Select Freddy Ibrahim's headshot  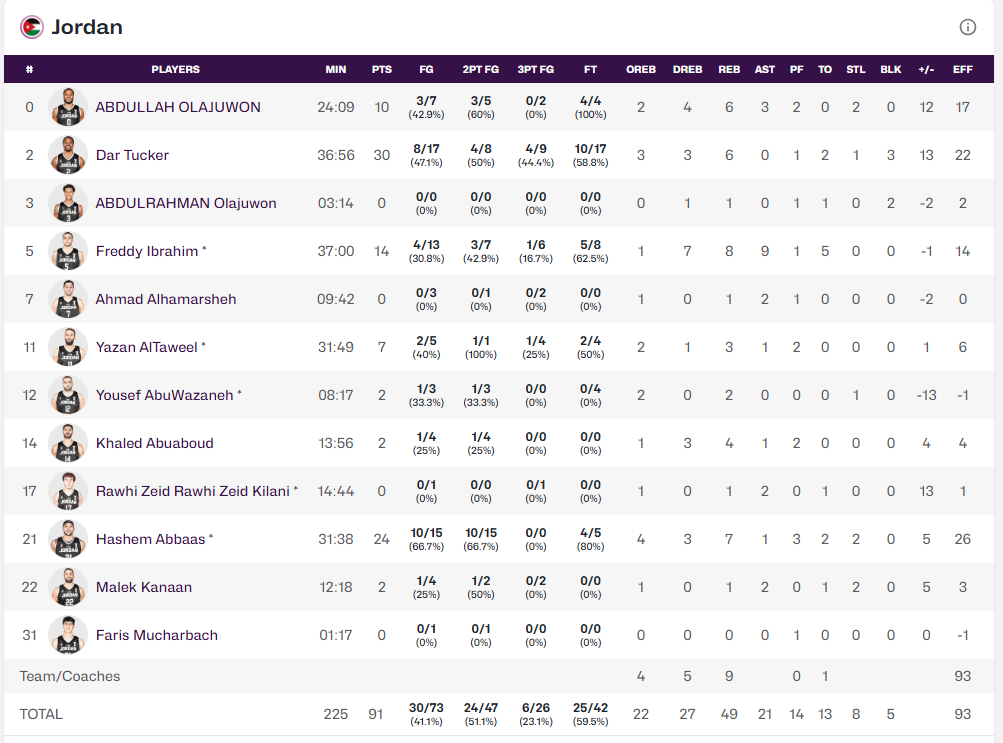click(x=68, y=251)
